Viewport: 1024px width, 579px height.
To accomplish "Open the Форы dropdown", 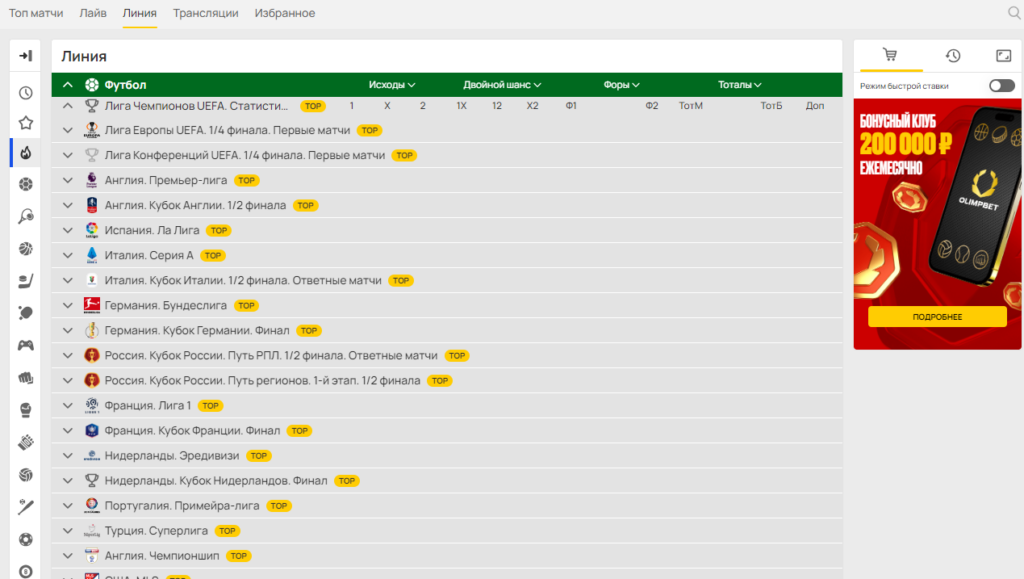I will point(621,85).
